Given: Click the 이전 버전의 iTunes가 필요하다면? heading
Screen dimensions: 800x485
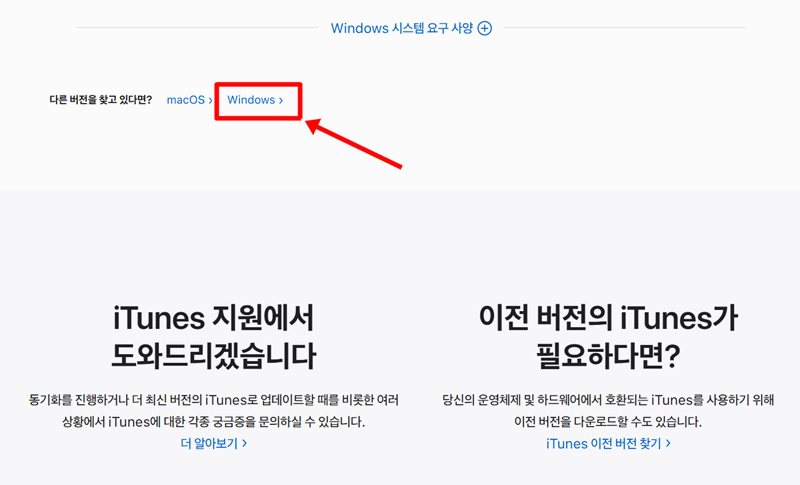Looking at the screenshot, I should (608, 337).
